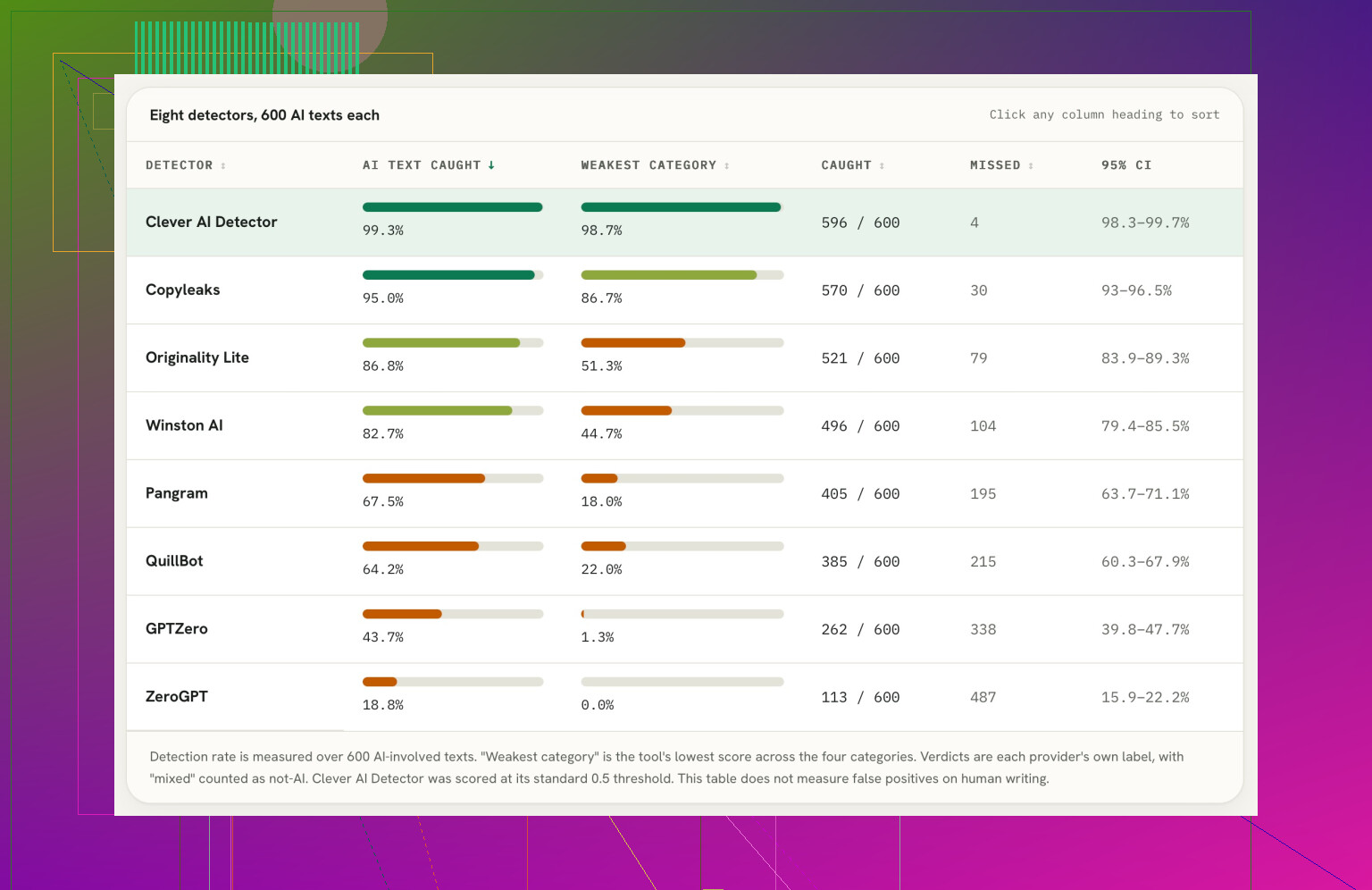Click the "405 / 600" caught count
Image resolution: width=1372 pixels, height=890 pixels.
860,495
